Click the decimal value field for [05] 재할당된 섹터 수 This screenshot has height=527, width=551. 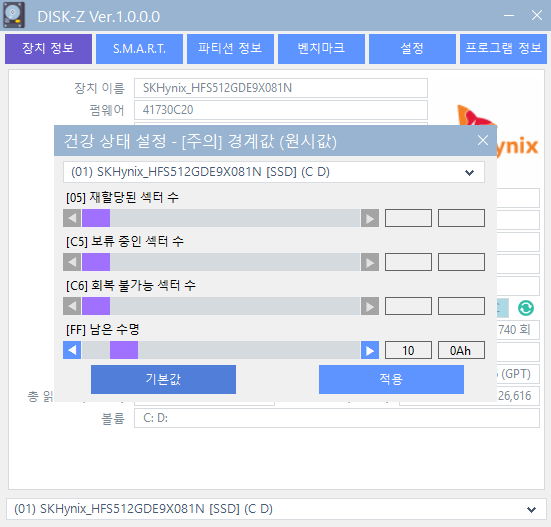[408, 218]
